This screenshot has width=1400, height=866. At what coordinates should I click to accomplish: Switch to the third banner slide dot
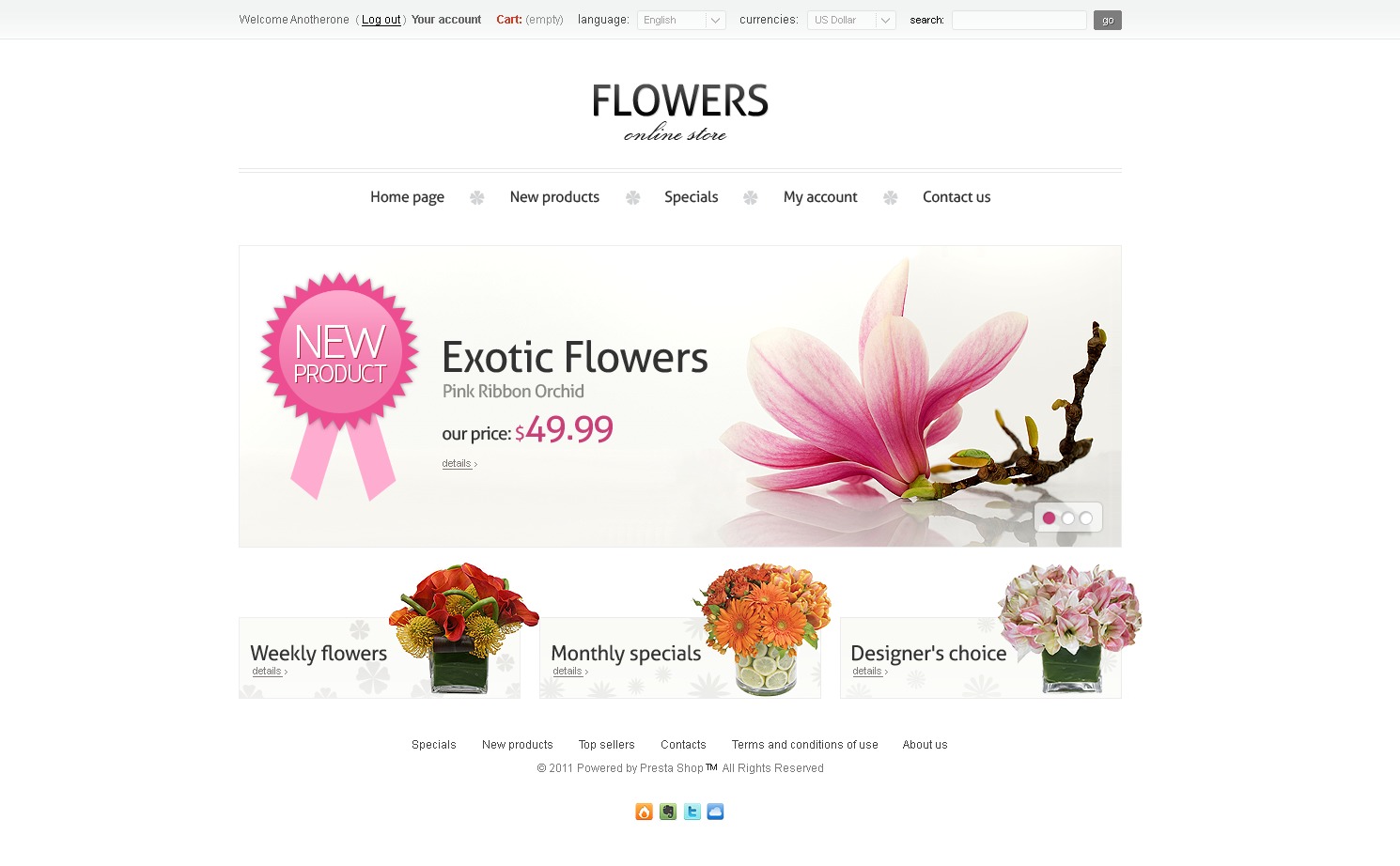1086,518
